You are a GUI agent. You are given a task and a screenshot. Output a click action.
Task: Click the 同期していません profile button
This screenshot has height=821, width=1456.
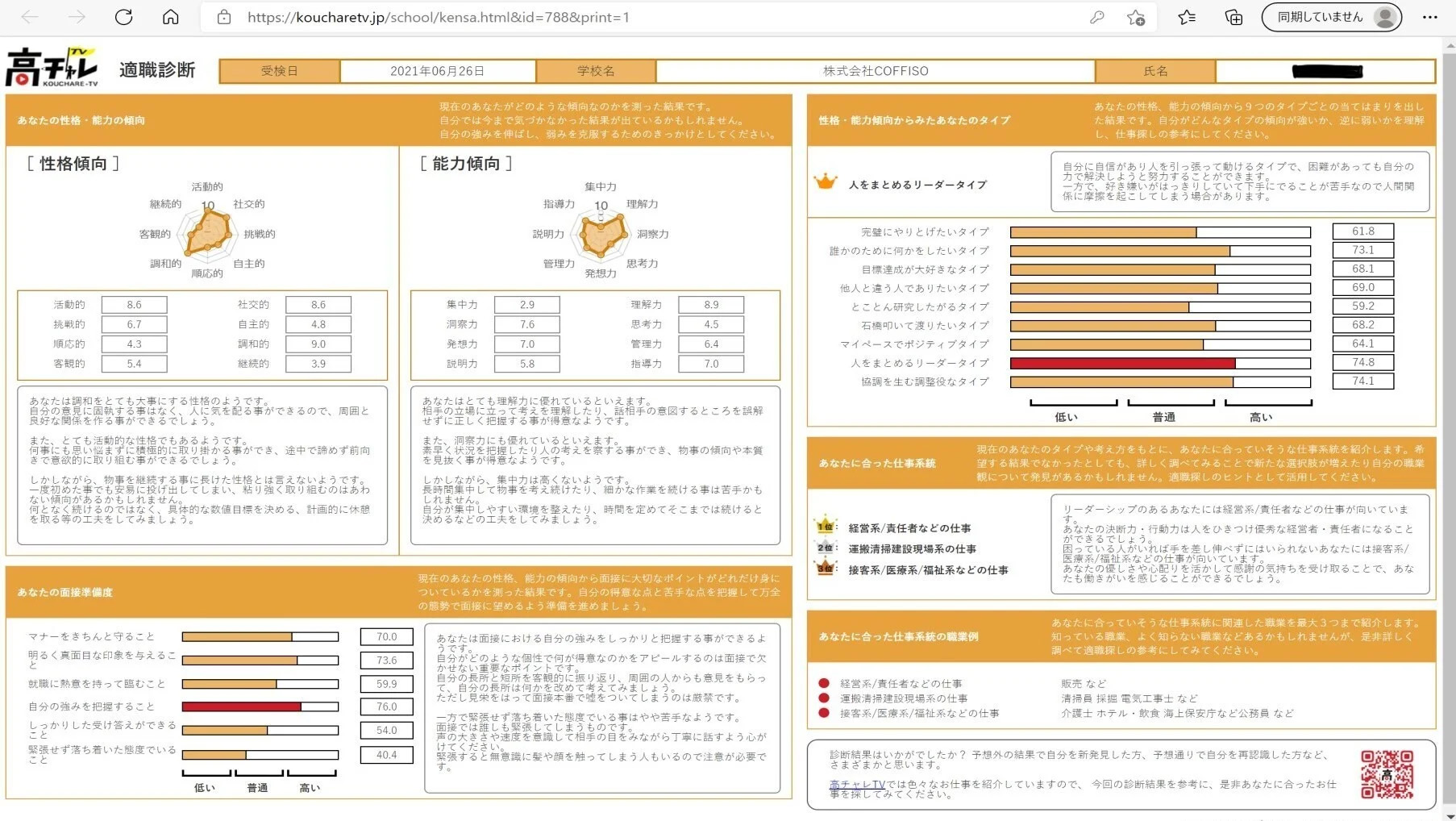(x=1331, y=17)
